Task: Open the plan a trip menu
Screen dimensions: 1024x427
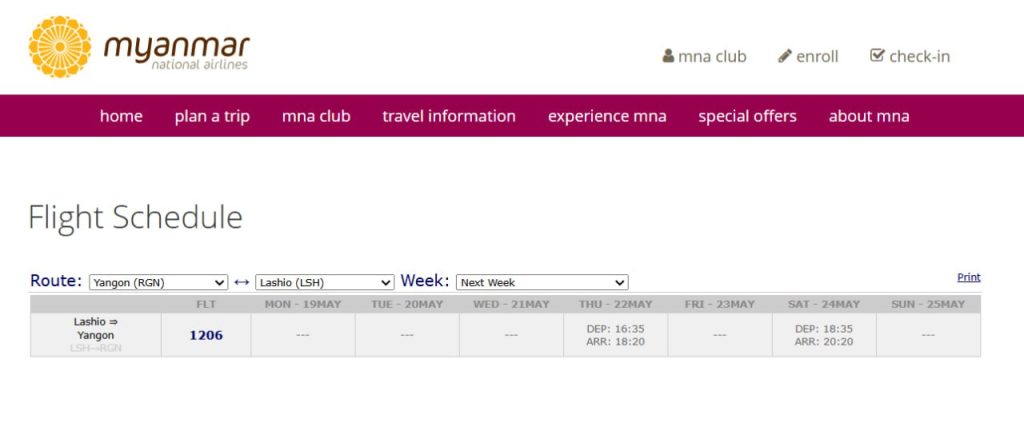Action: click(212, 116)
